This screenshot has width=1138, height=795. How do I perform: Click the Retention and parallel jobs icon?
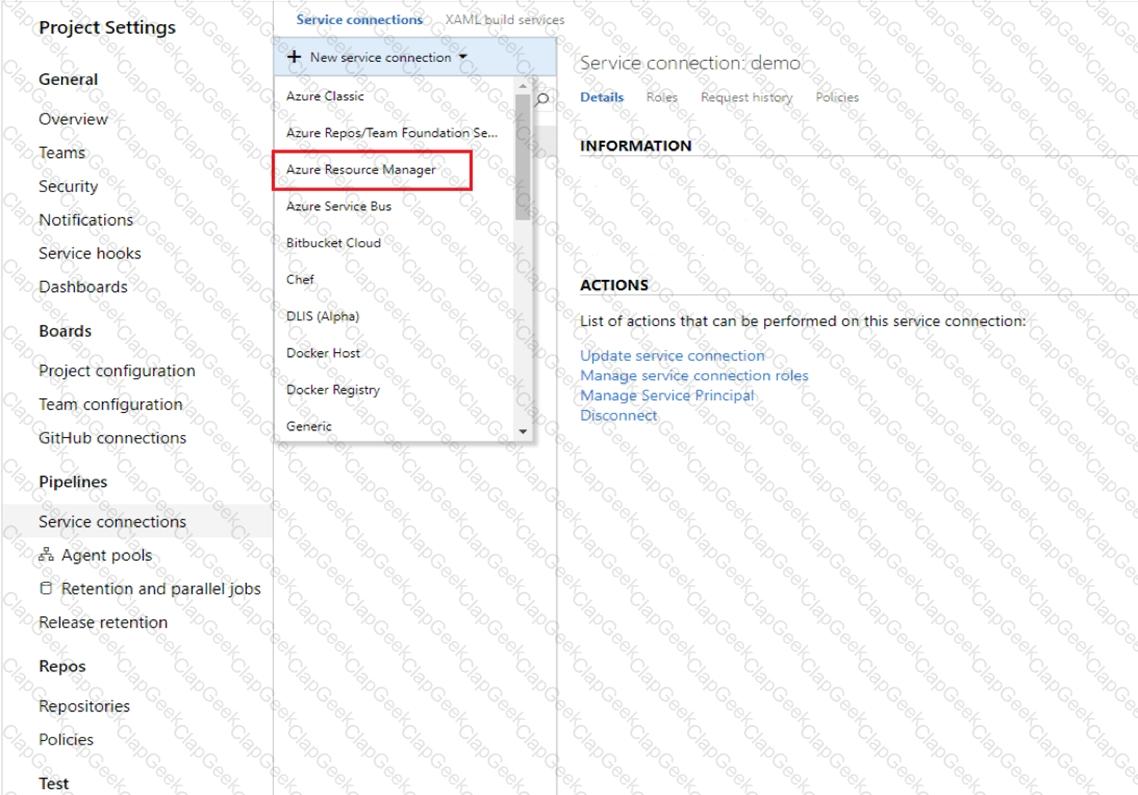click(46, 589)
